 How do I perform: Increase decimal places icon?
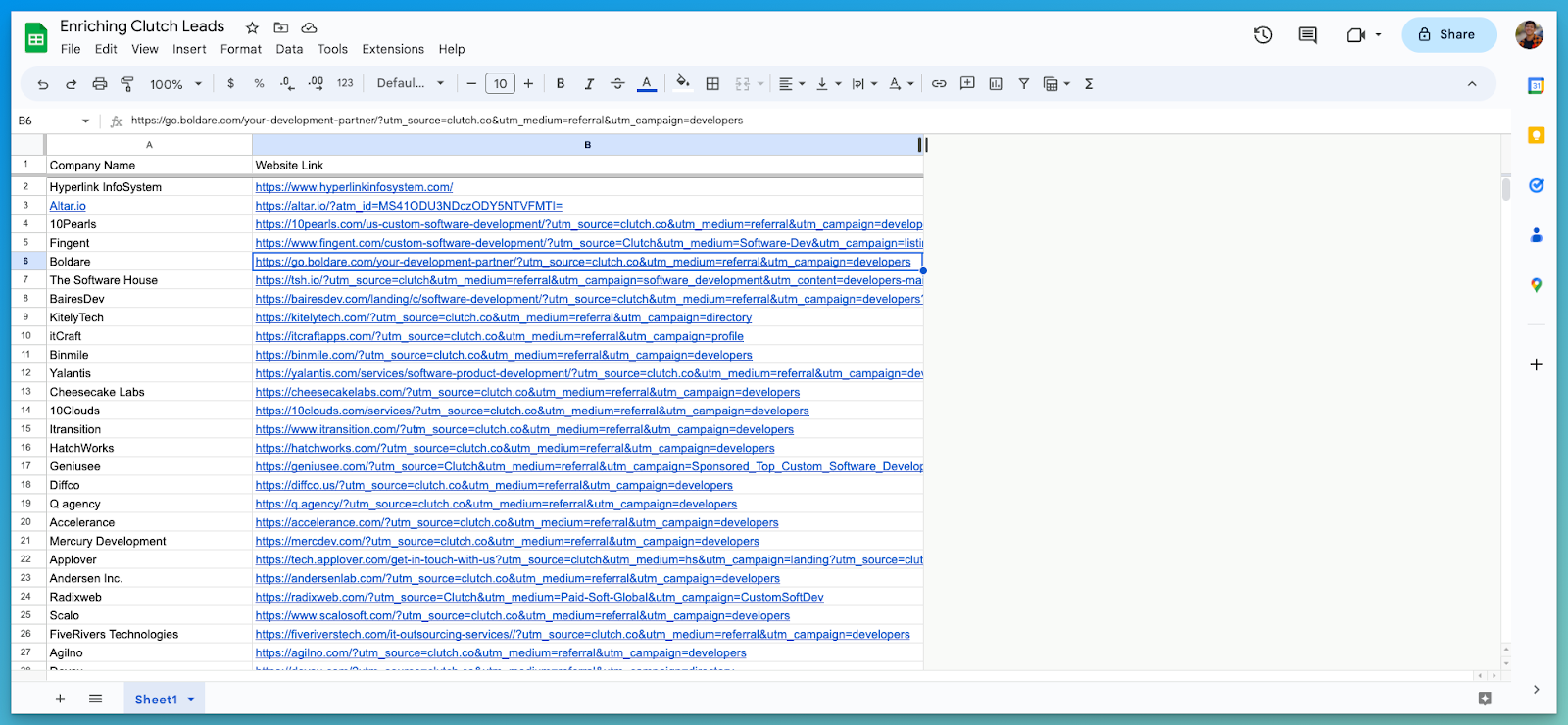pos(316,84)
